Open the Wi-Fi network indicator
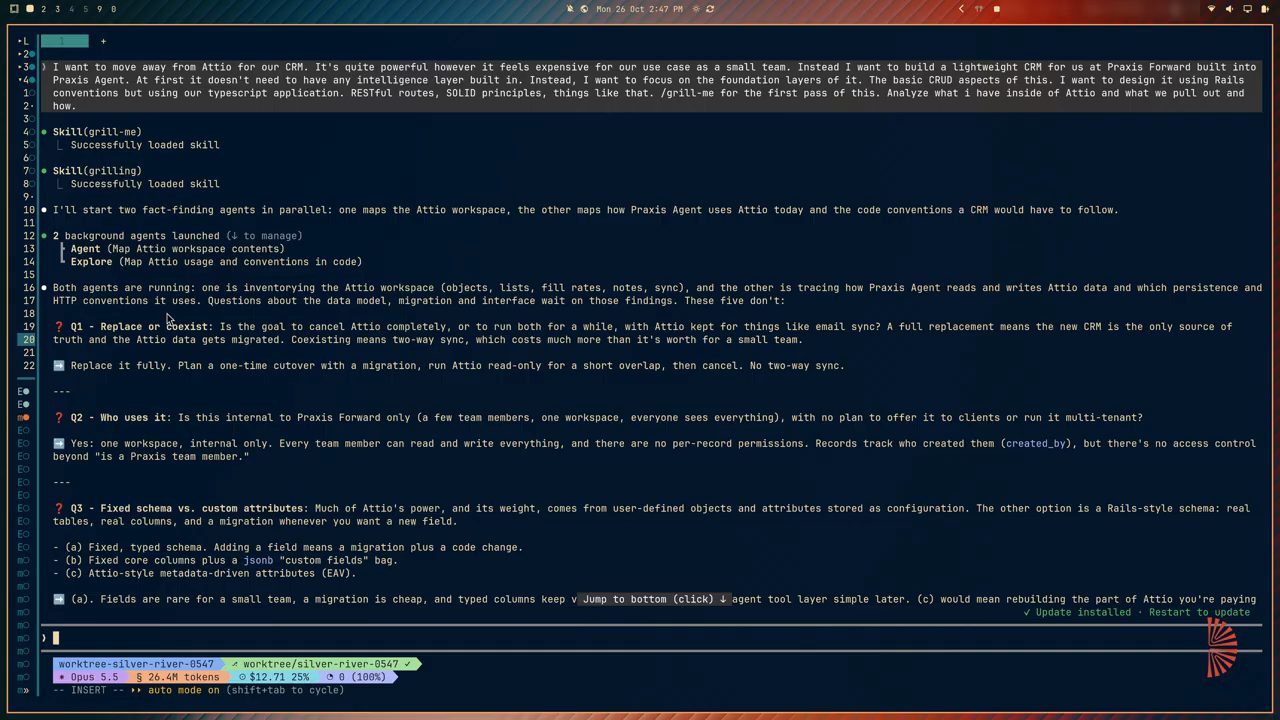The width and height of the screenshot is (1280, 720). tap(1212, 9)
